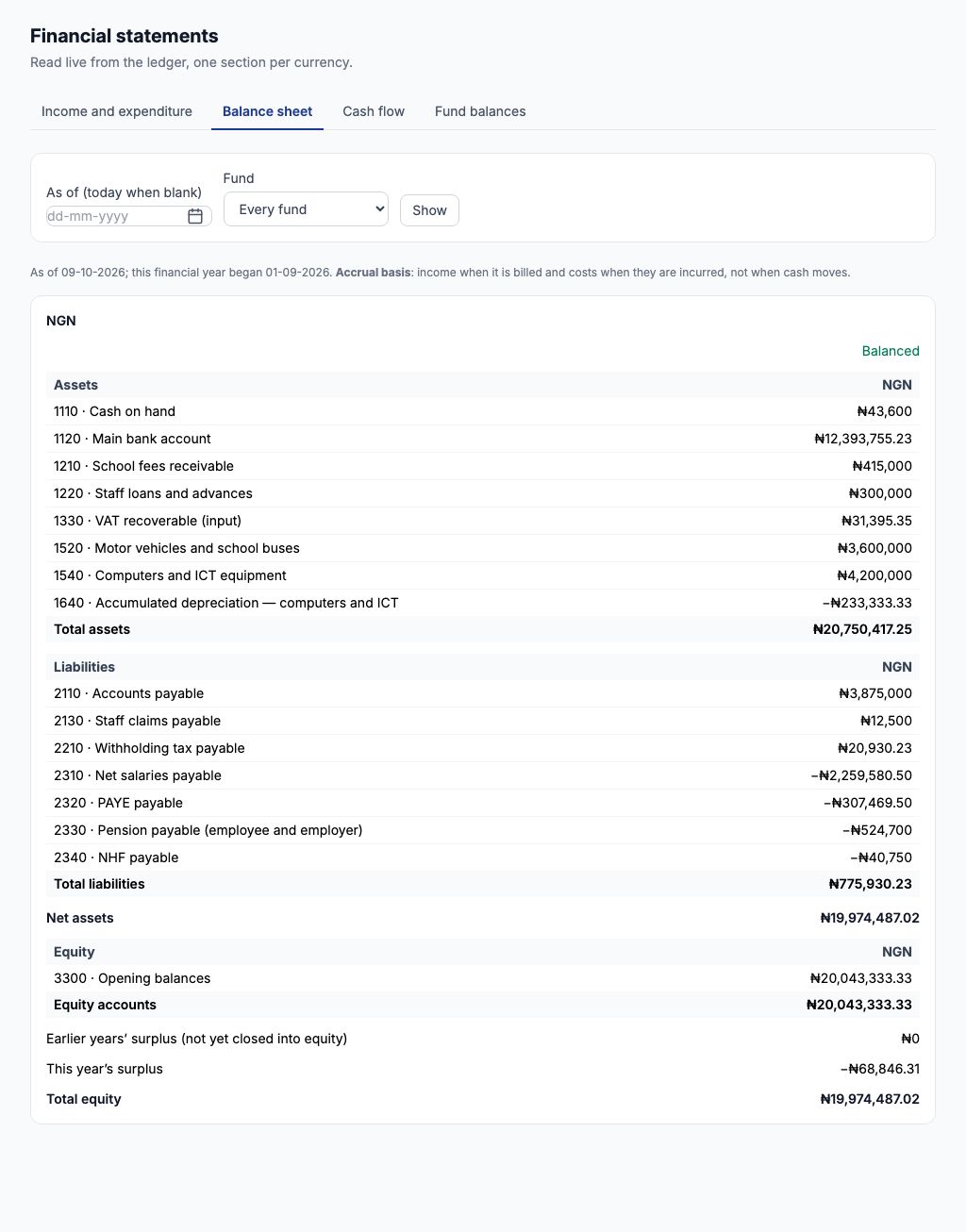Click net salaries amount −₦2,259,580.50
Image resolution: width=966 pixels, height=1232 pixels.
pos(861,775)
